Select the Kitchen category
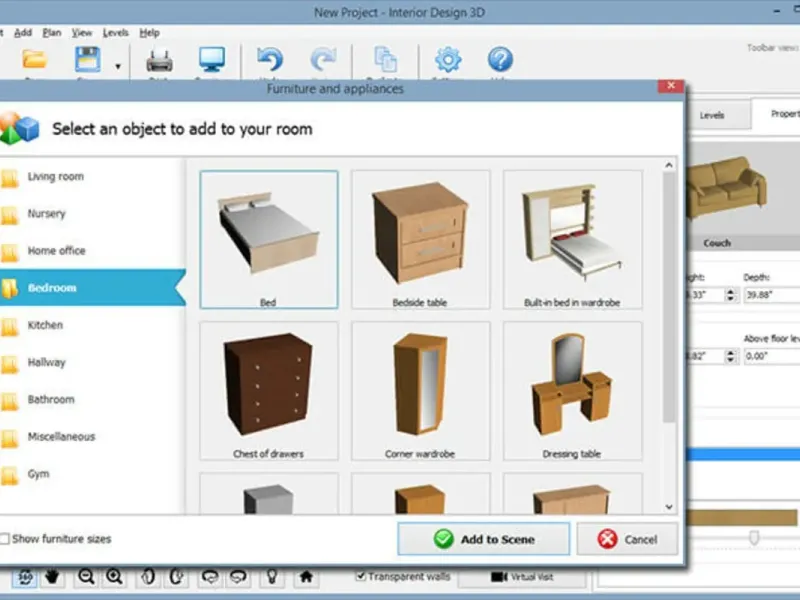The image size is (800, 600). click(x=92, y=325)
